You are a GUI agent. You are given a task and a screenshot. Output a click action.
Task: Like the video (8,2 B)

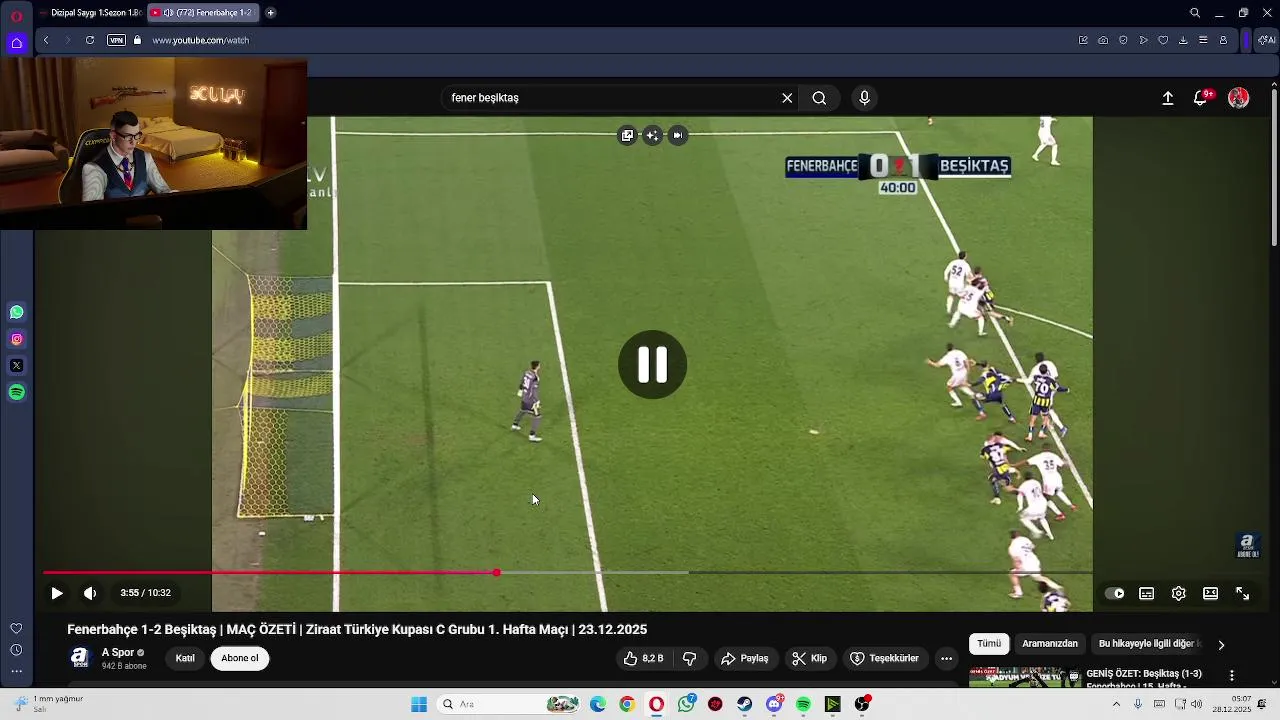(x=643, y=658)
